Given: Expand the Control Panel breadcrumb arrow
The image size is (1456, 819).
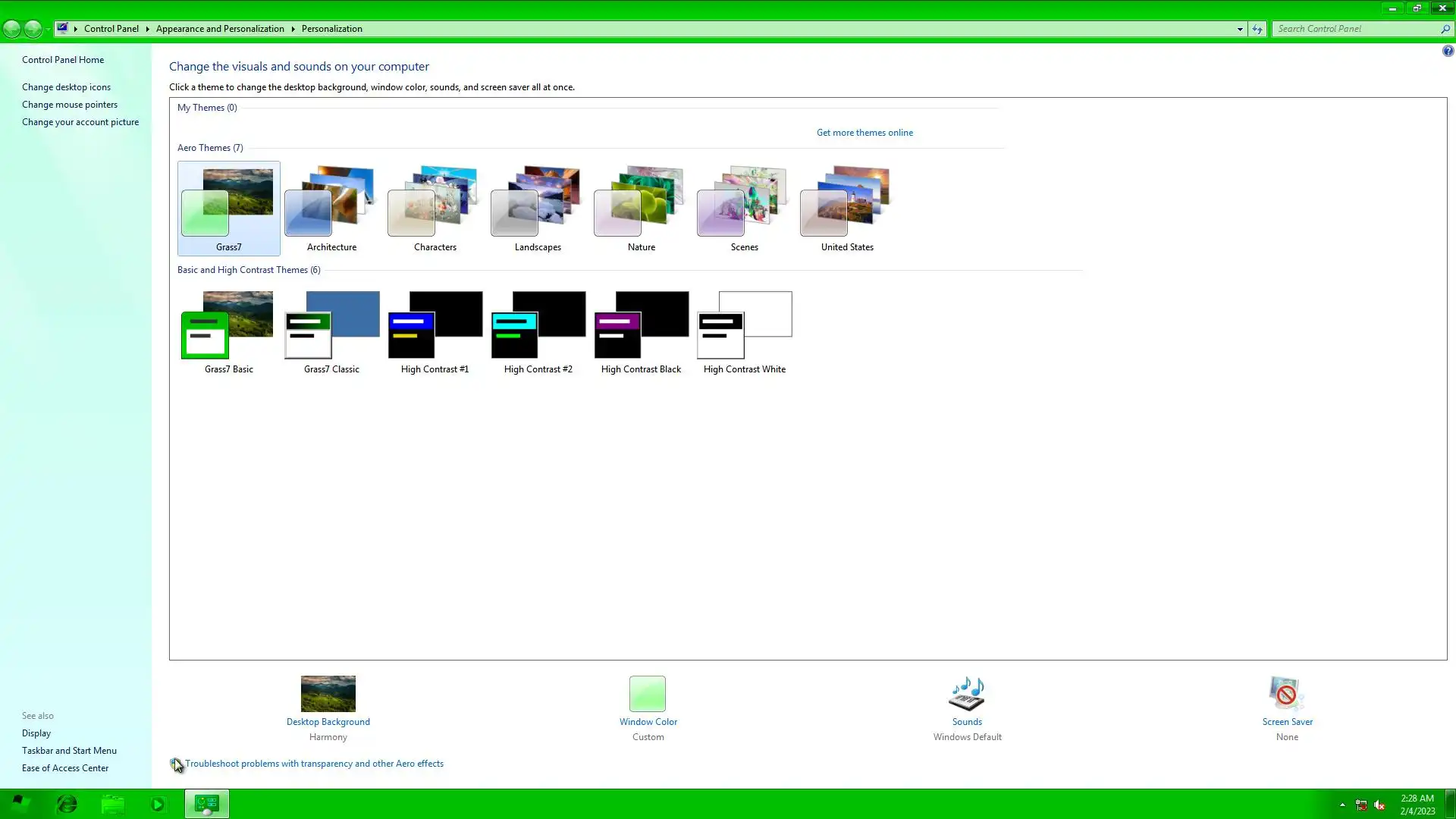Looking at the screenshot, I should (x=147, y=29).
